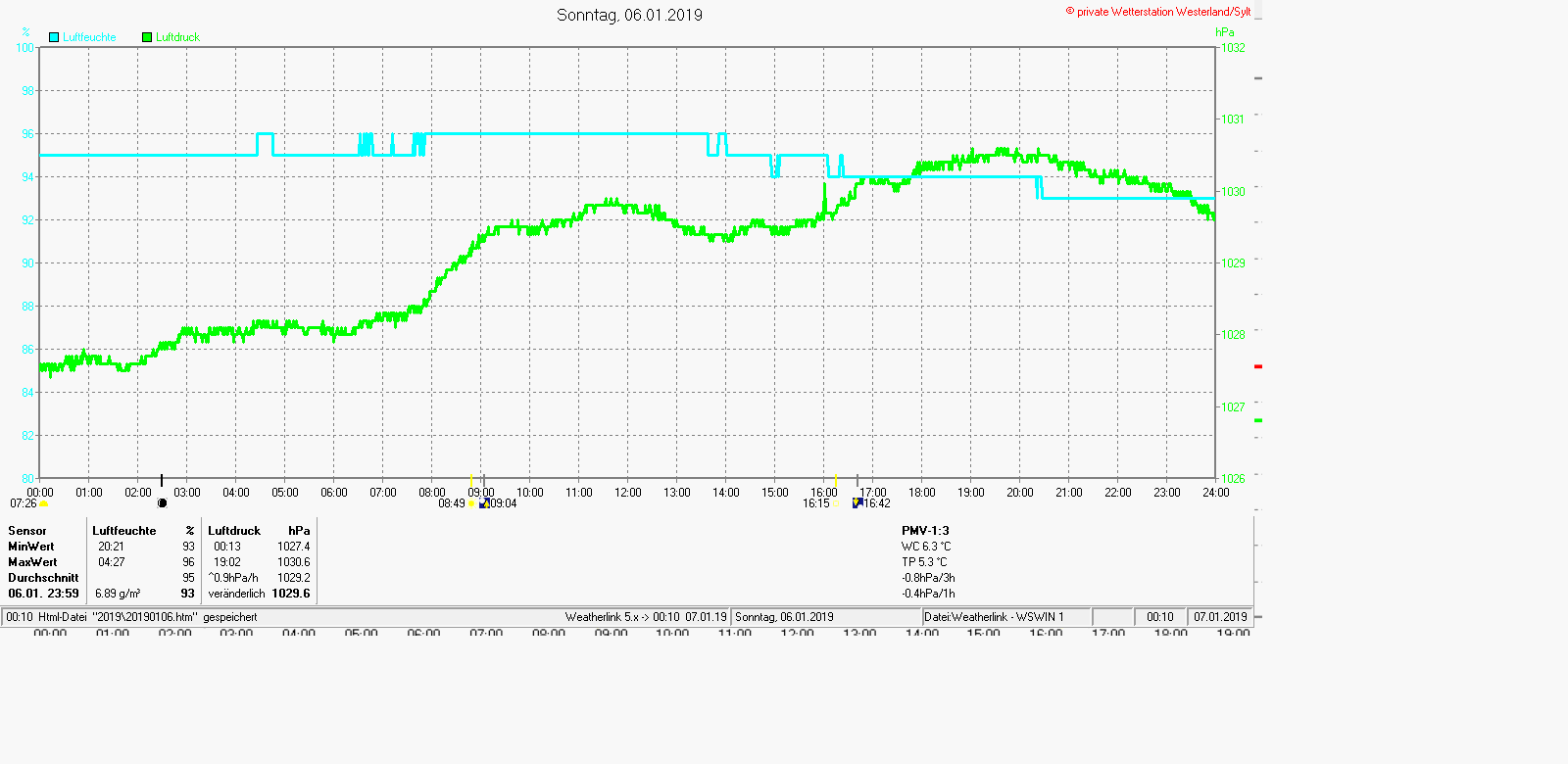Click the blue icon beside 09:04
The width and height of the screenshot is (1568, 764).
484,503
